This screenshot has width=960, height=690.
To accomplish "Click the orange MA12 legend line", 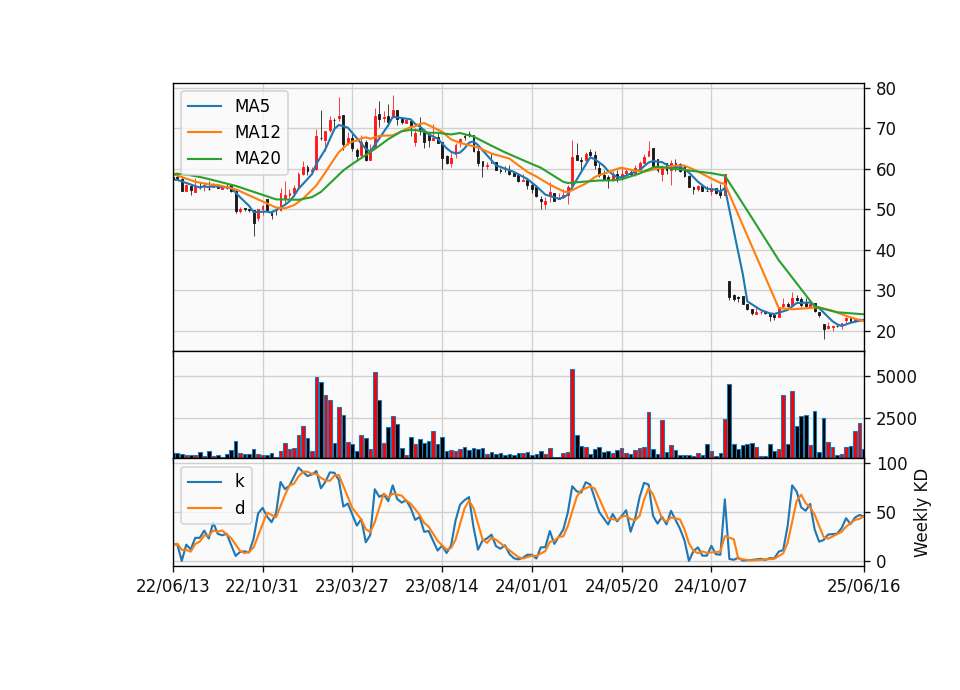I will point(204,132).
